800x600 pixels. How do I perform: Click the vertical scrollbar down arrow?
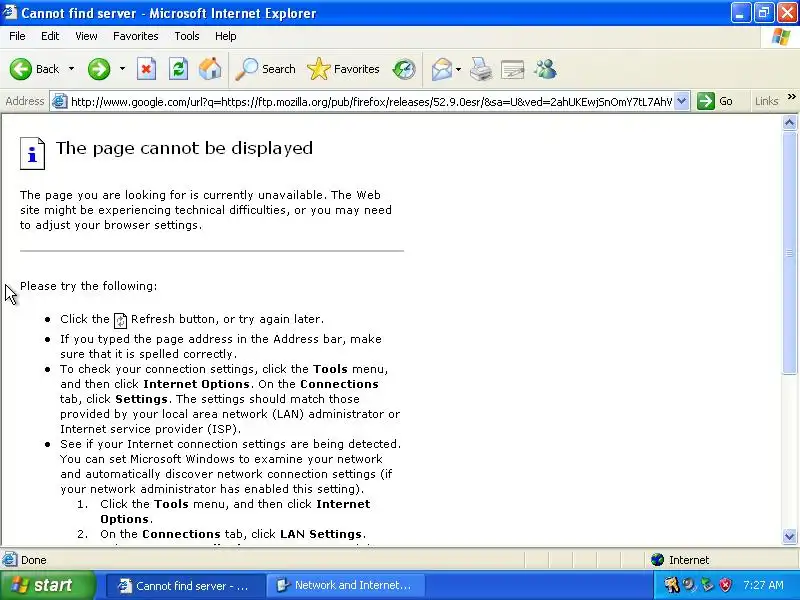(x=789, y=536)
